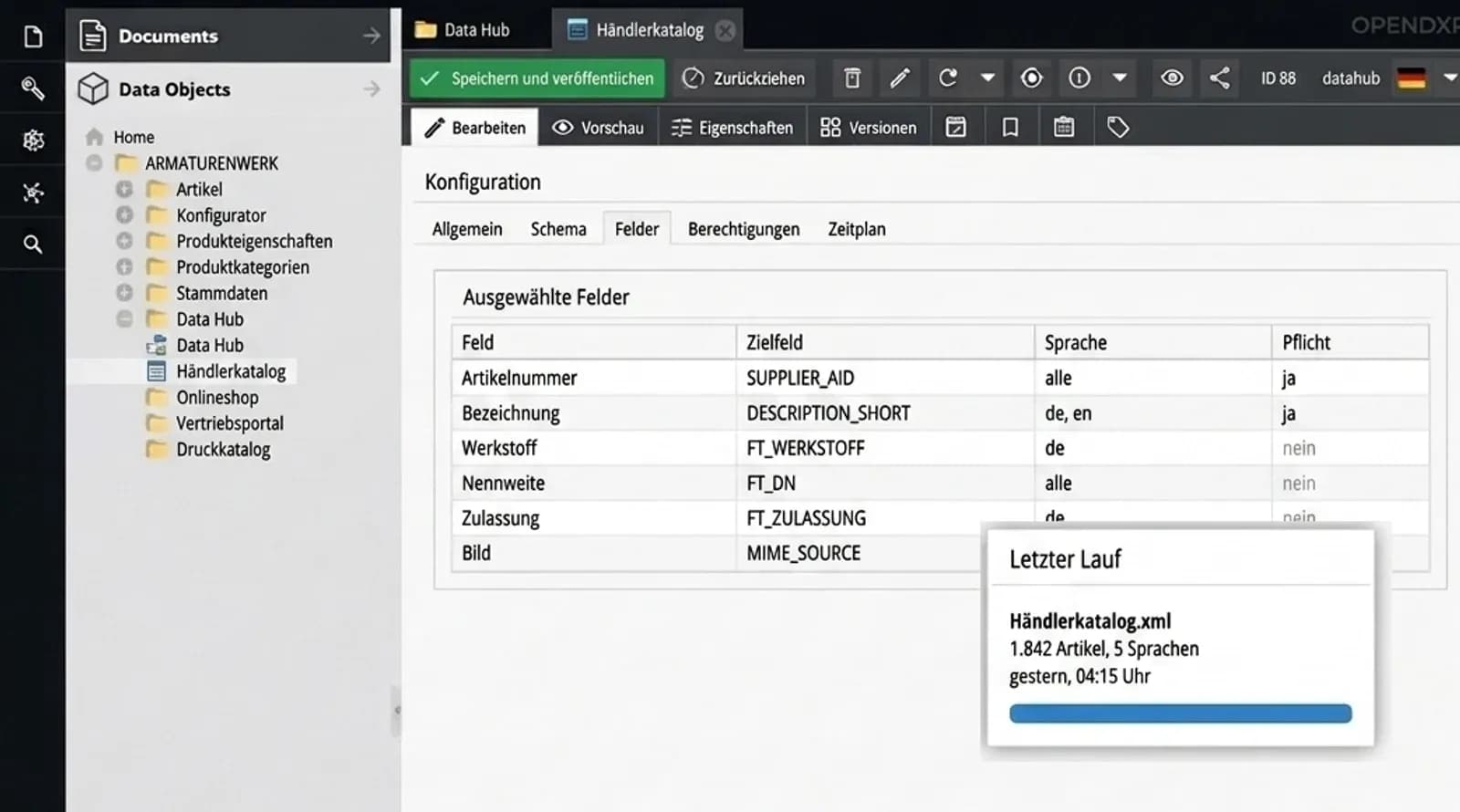Click Speichern und veröffentlichen button
Image resolution: width=1460 pixels, height=812 pixels.
coord(537,78)
